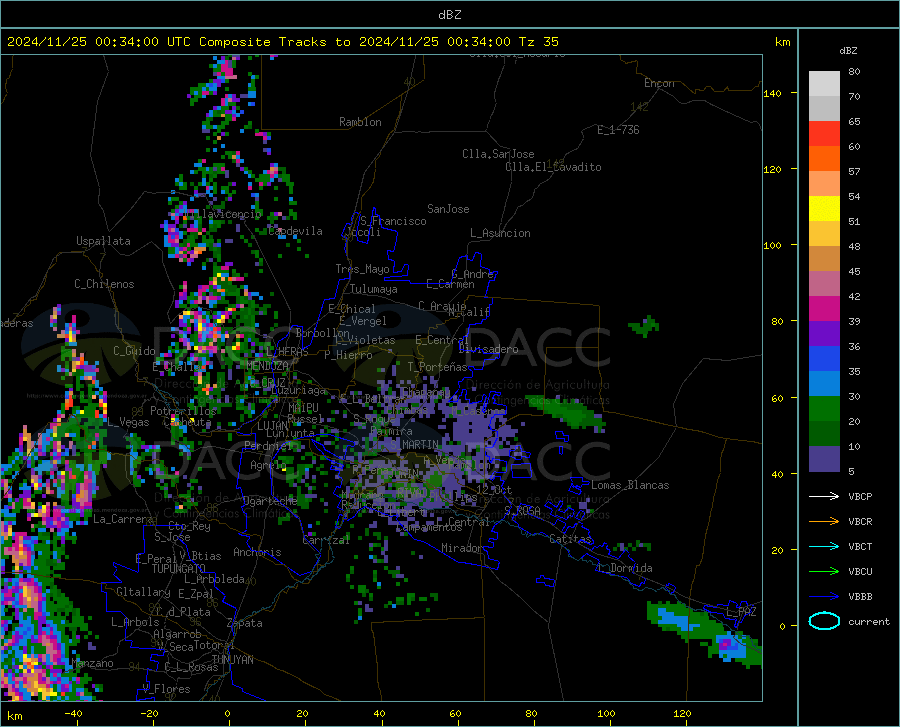Click the Zapata map label
Viewport: 900px width, 727px height.
[x=245, y=623]
